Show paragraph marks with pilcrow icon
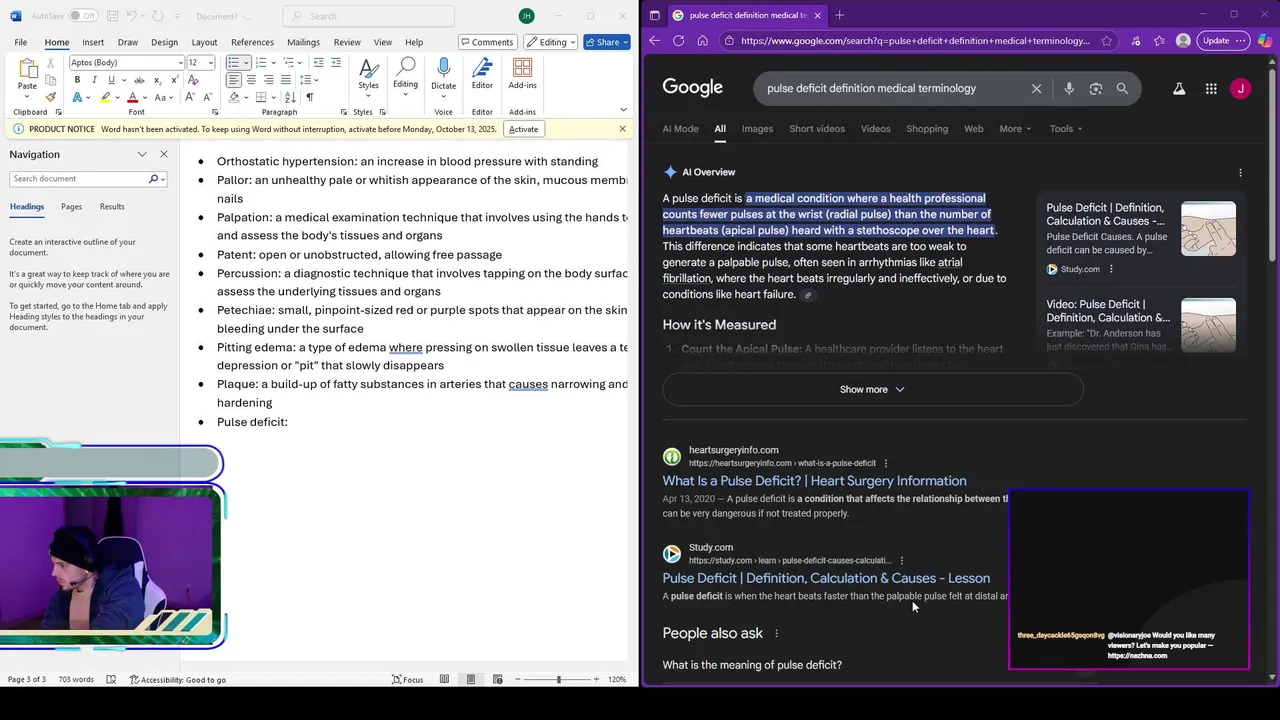 point(310,97)
